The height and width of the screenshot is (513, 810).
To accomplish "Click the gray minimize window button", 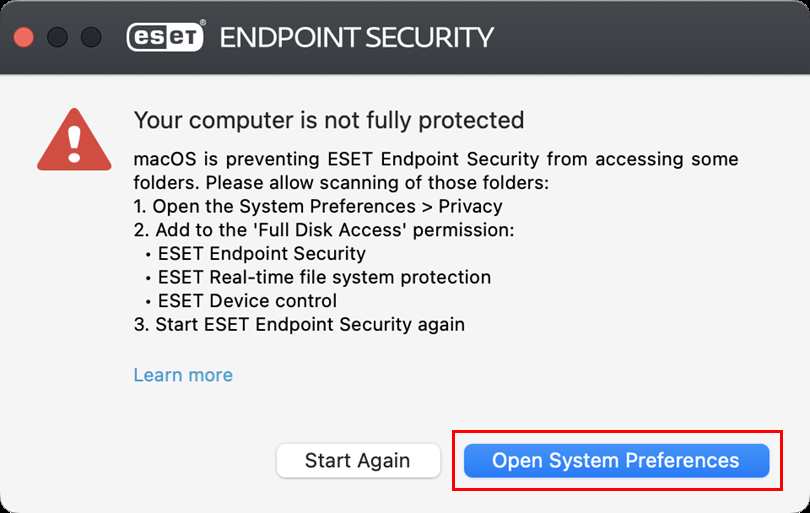I will pyautogui.click(x=57, y=38).
